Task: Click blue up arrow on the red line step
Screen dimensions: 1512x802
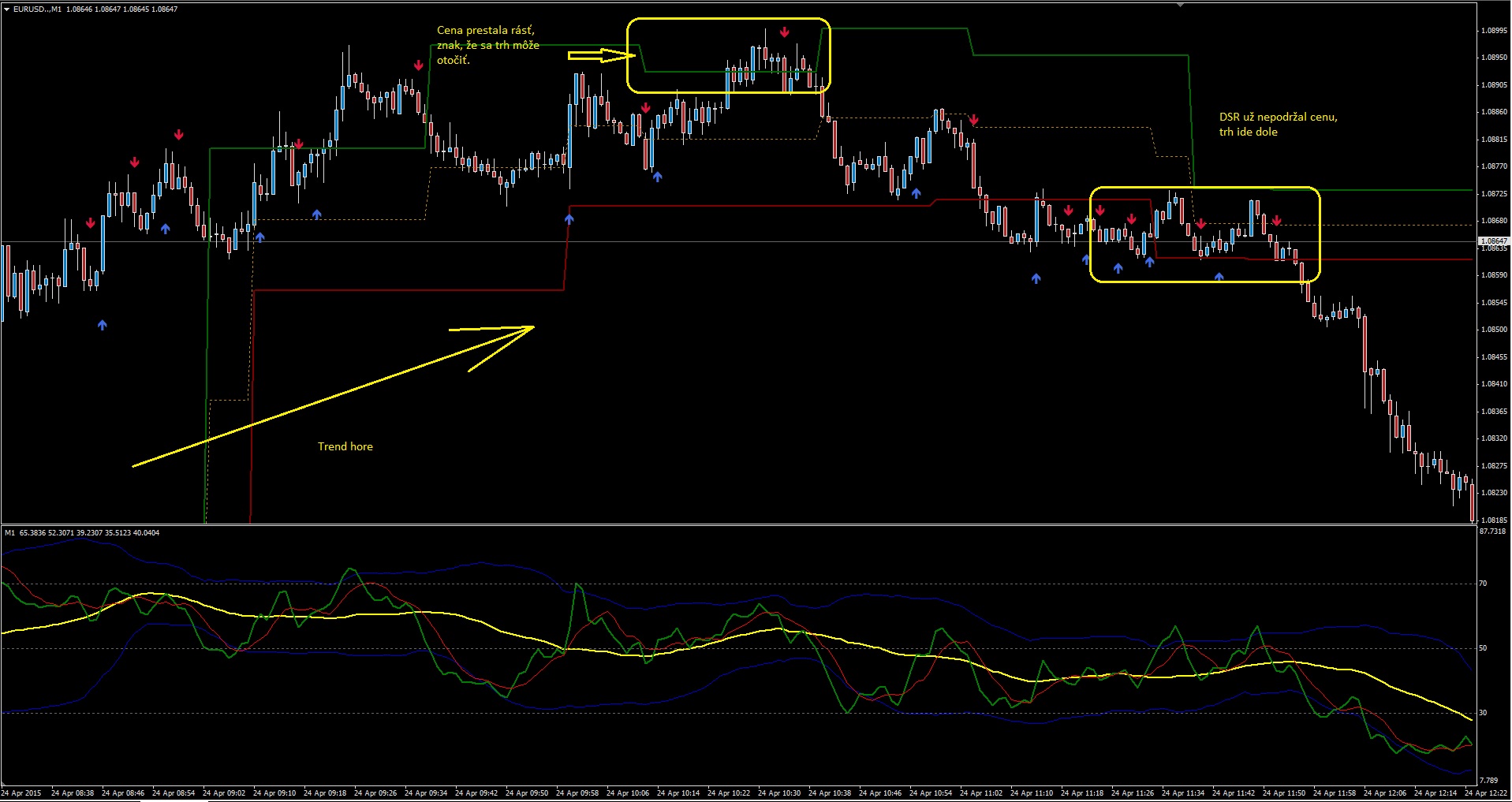Action: [569, 218]
